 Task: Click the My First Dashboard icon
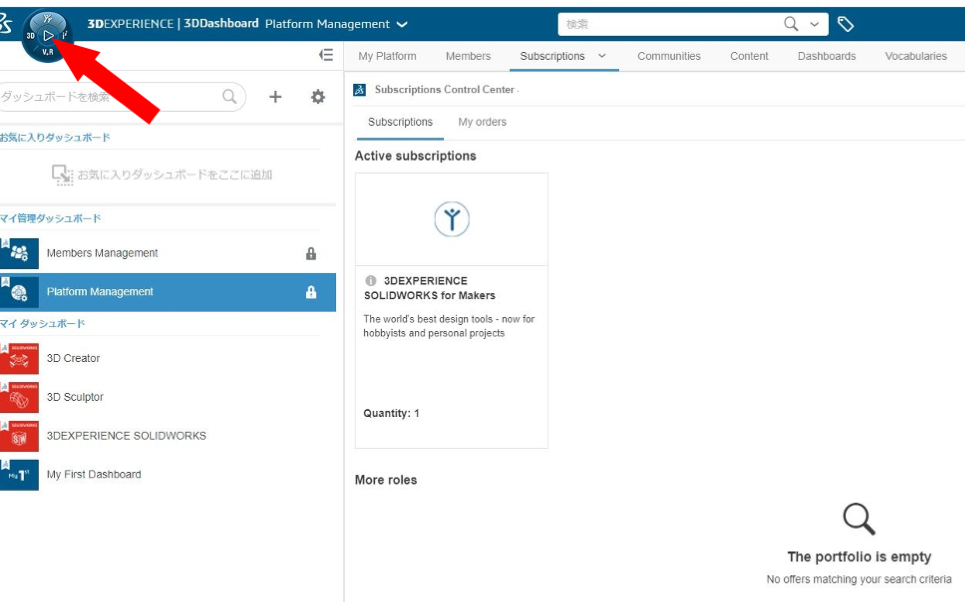click(x=19, y=475)
